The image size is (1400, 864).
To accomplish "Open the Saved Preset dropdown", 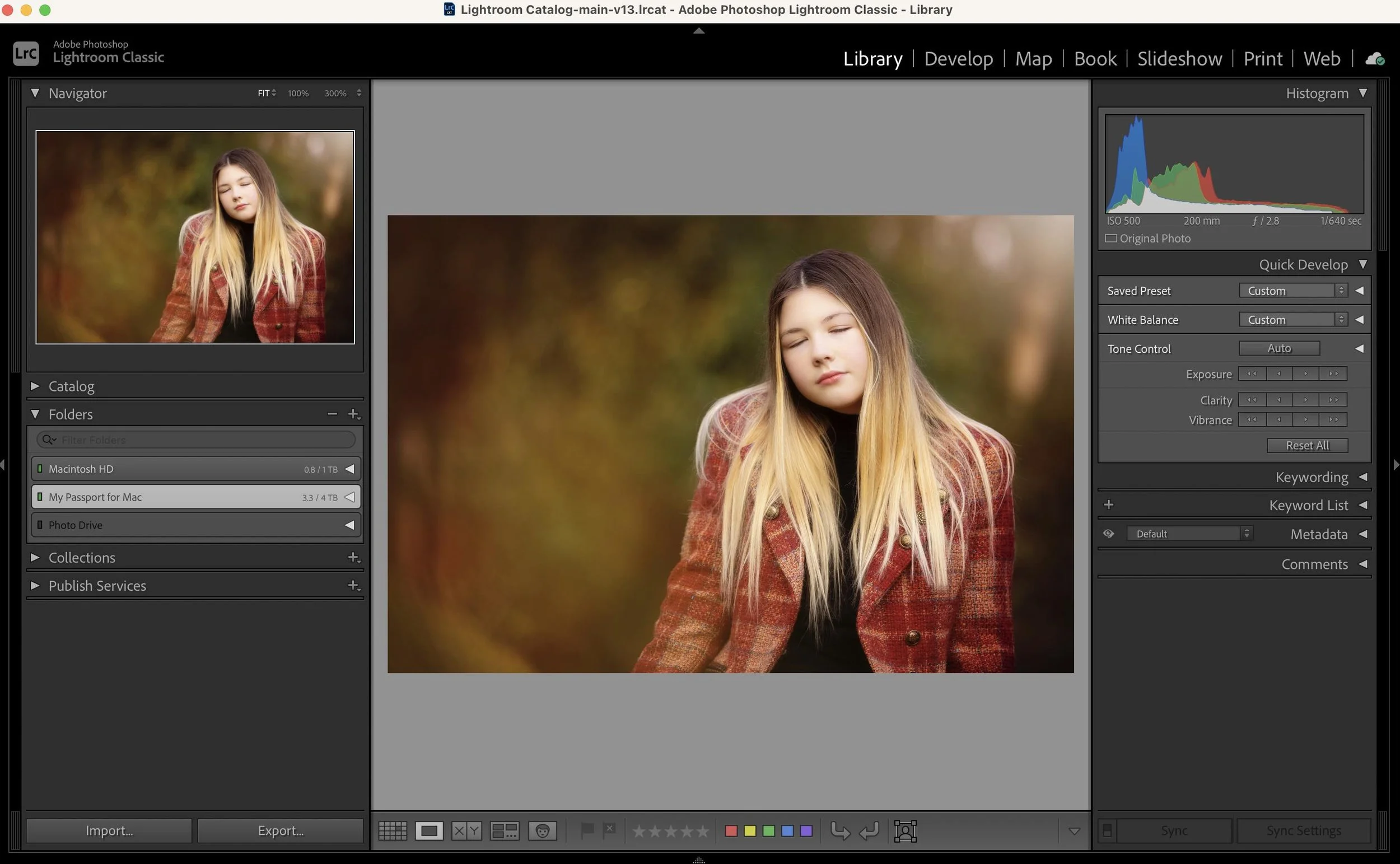I will [1293, 291].
